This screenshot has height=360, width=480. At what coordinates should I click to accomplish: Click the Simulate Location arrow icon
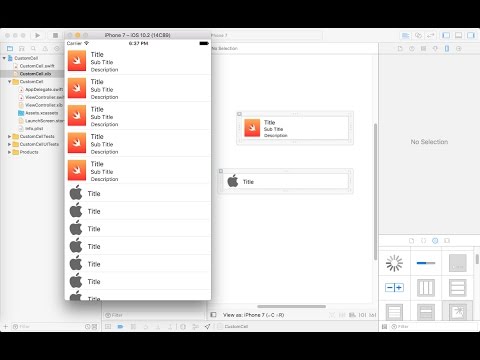(207, 327)
